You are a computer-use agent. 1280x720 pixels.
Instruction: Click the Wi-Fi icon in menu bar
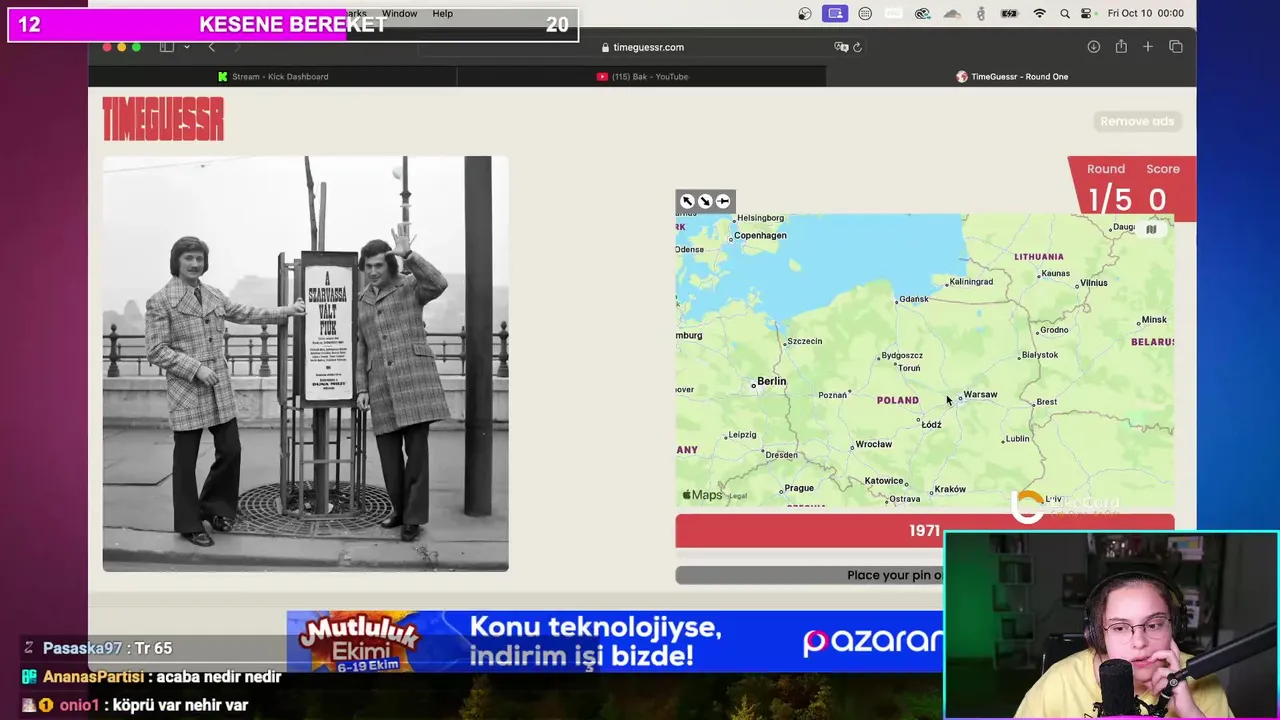1040,13
